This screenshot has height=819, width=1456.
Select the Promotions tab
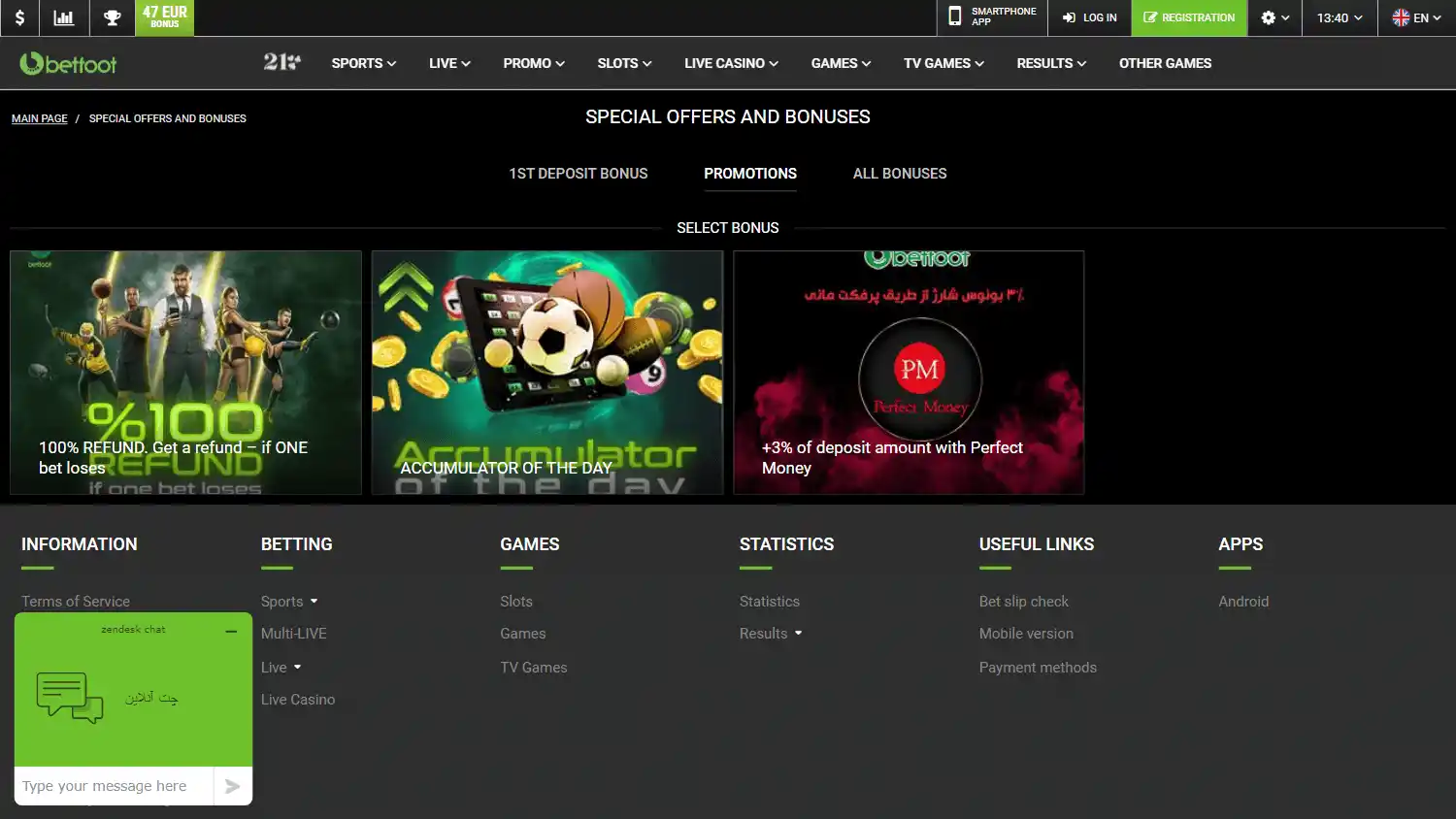click(750, 174)
